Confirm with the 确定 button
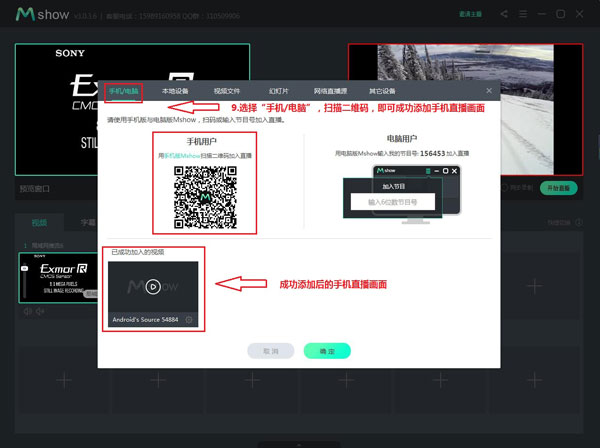Image resolution: width=600 pixels, height=448 pixels. click(327, 351)
